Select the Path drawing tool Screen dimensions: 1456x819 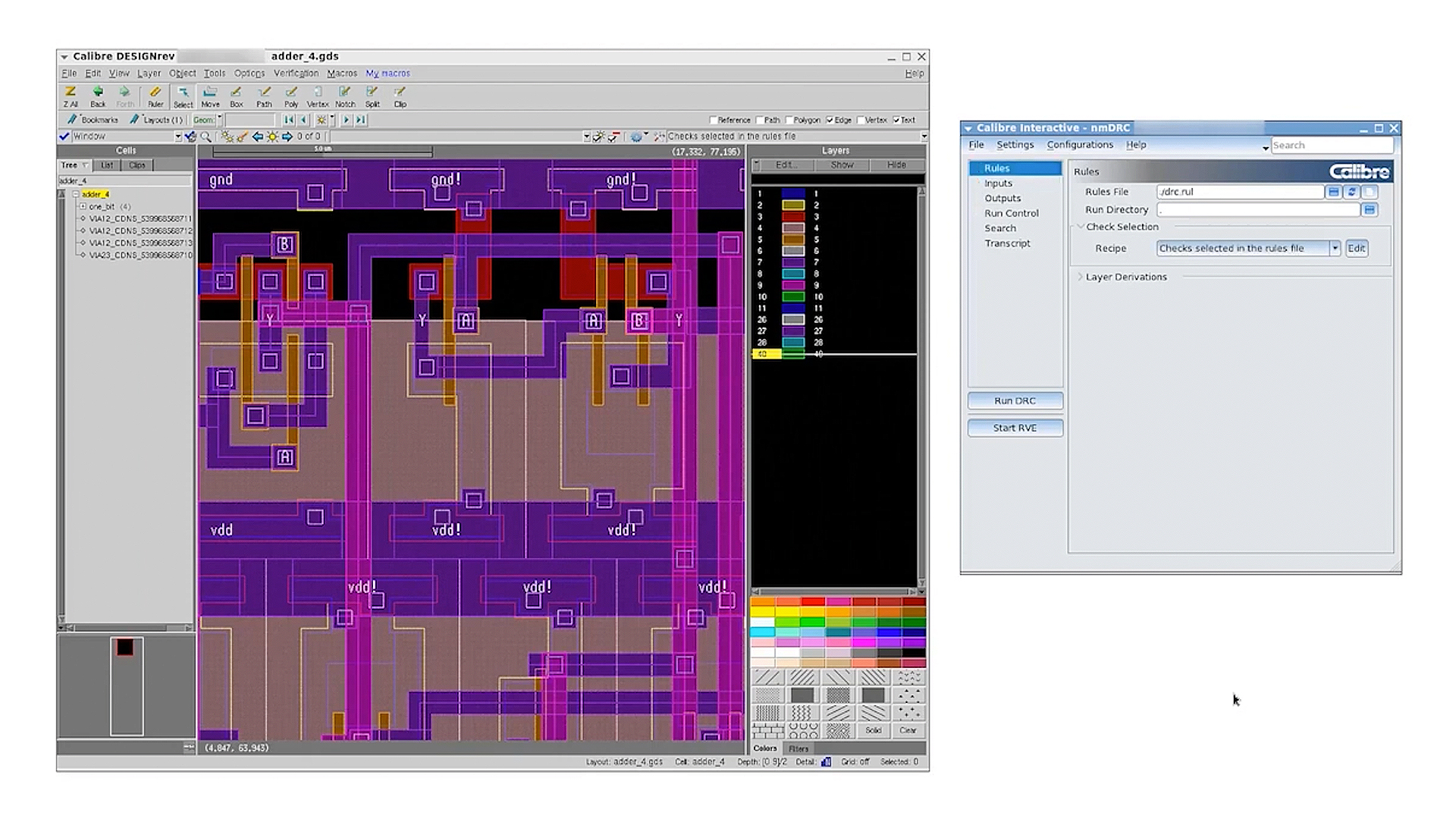264,94
